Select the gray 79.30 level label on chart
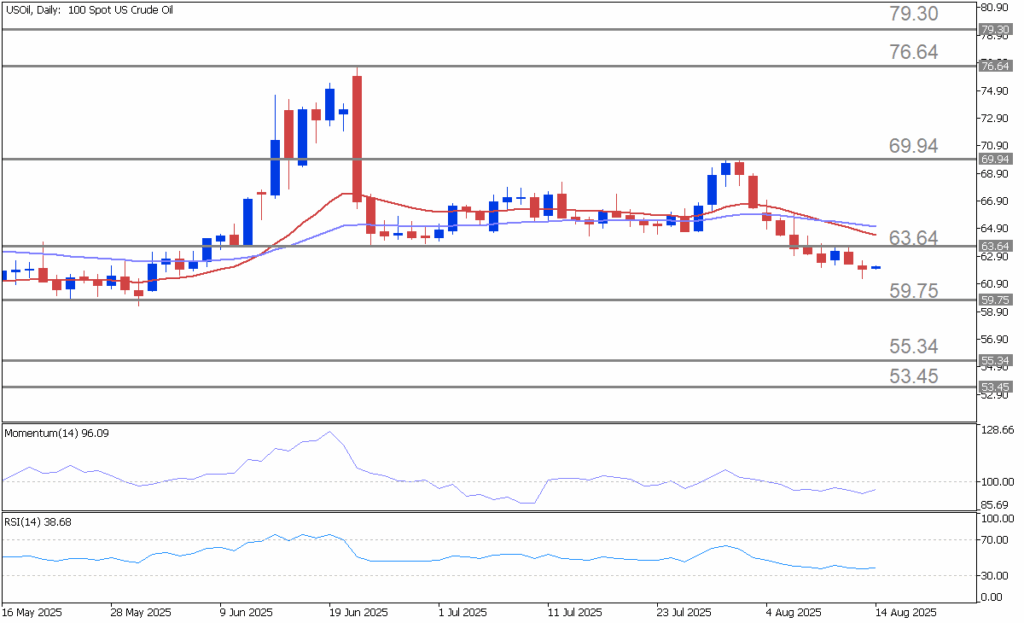The image size is (1024, 623). 913,14
